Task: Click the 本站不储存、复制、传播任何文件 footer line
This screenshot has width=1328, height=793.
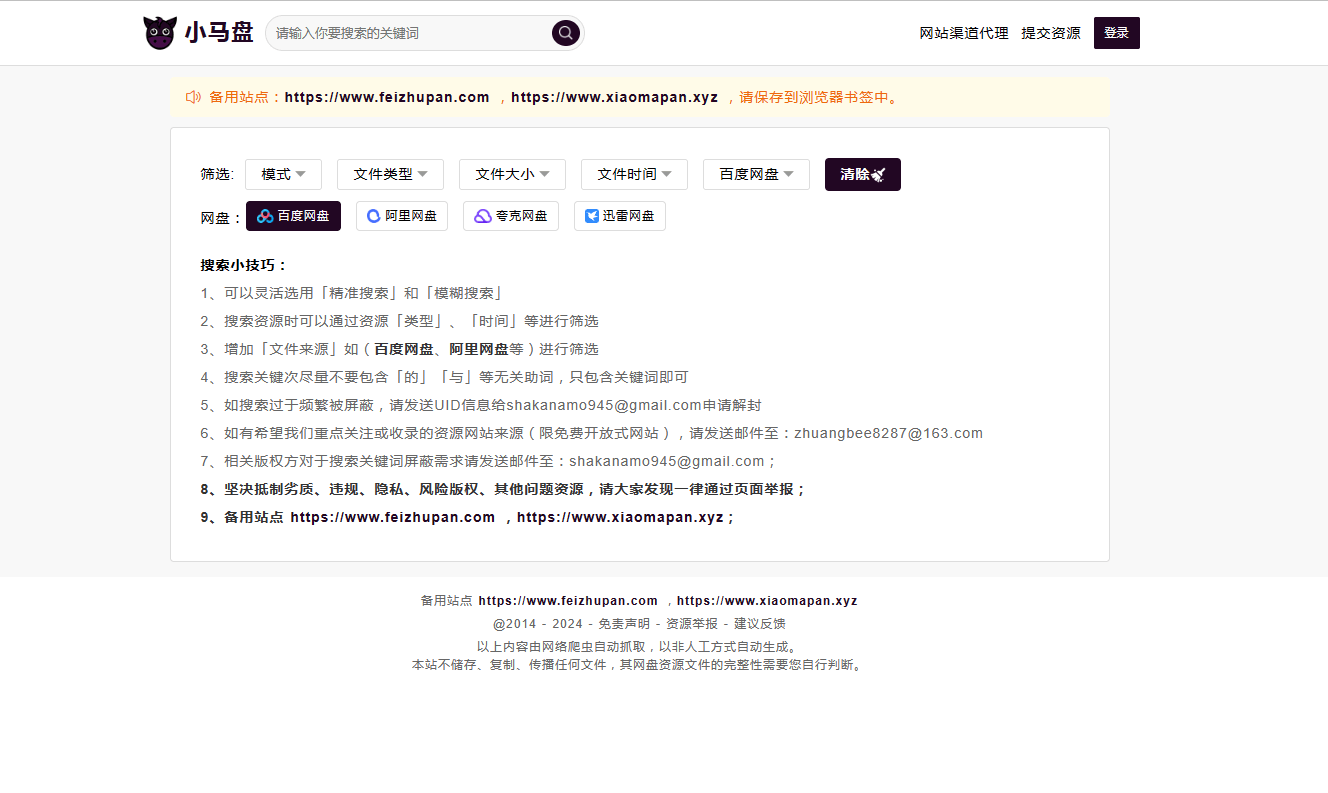Action: pos(639,664)
